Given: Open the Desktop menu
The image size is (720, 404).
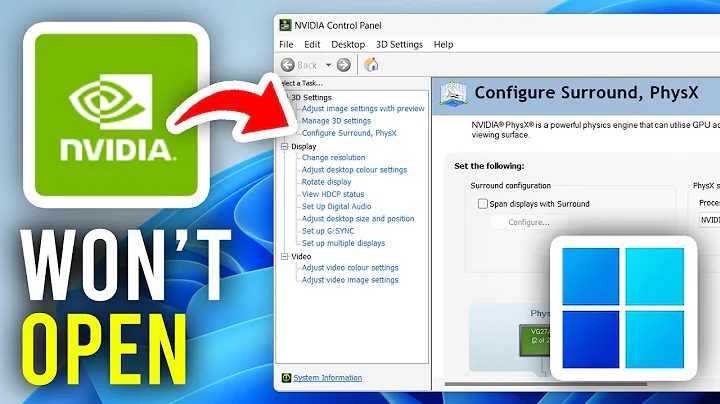Looking at the screenshot, I should pyautogui.click(x=348, y=45).
